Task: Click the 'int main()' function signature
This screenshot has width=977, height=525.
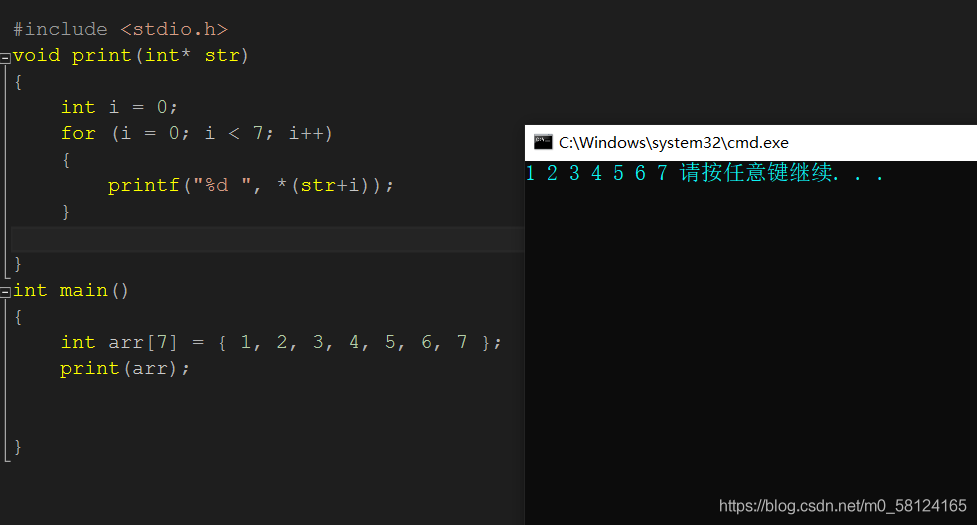Action: pyautogui.click(x=70, y=291)
